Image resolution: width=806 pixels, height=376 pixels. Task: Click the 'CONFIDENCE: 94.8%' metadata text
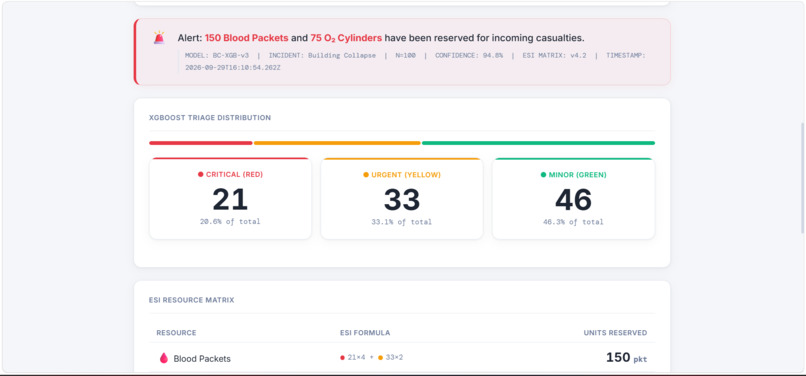[469, 55]
